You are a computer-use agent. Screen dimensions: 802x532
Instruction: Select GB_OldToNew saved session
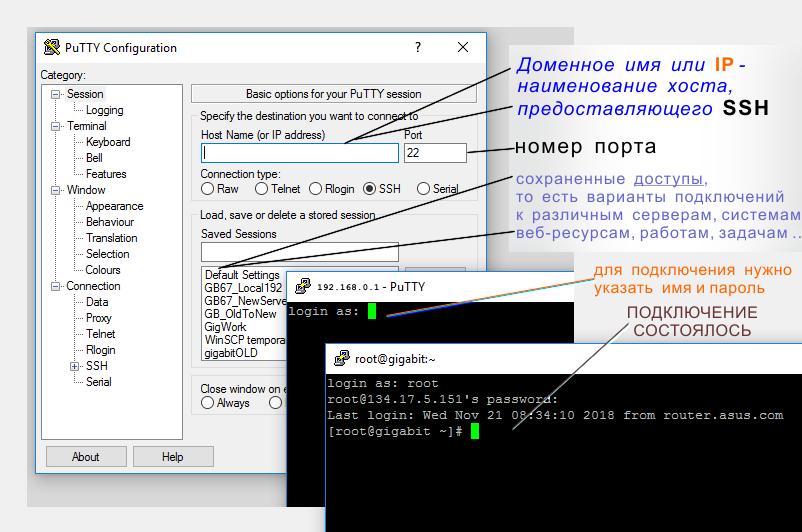click(240, 314)
